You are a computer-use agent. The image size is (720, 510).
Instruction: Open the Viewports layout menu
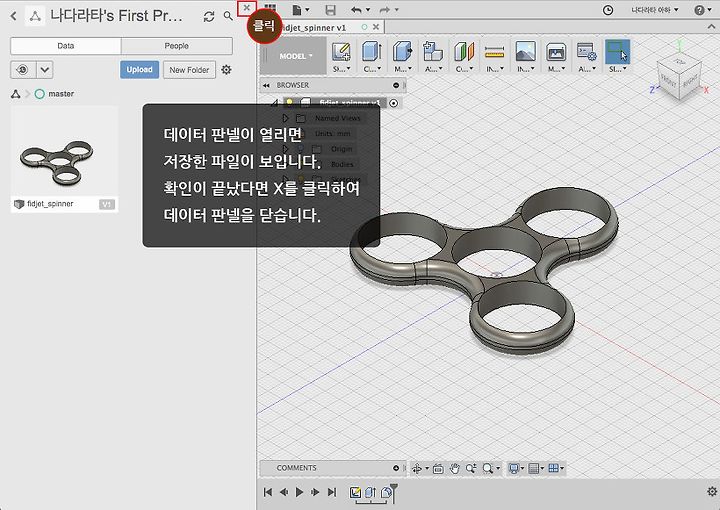pos(554,468)
